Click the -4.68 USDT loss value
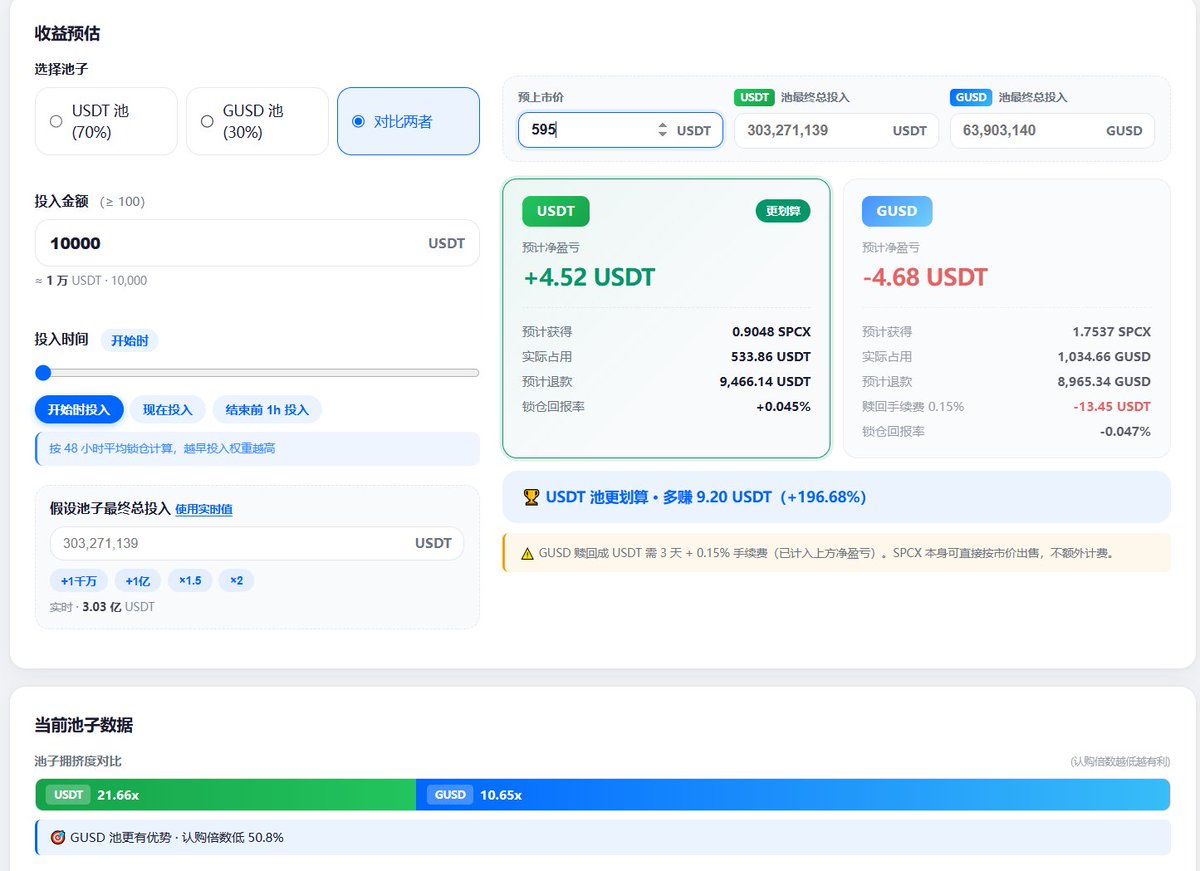1200x871 pixels. coord(925,277)
